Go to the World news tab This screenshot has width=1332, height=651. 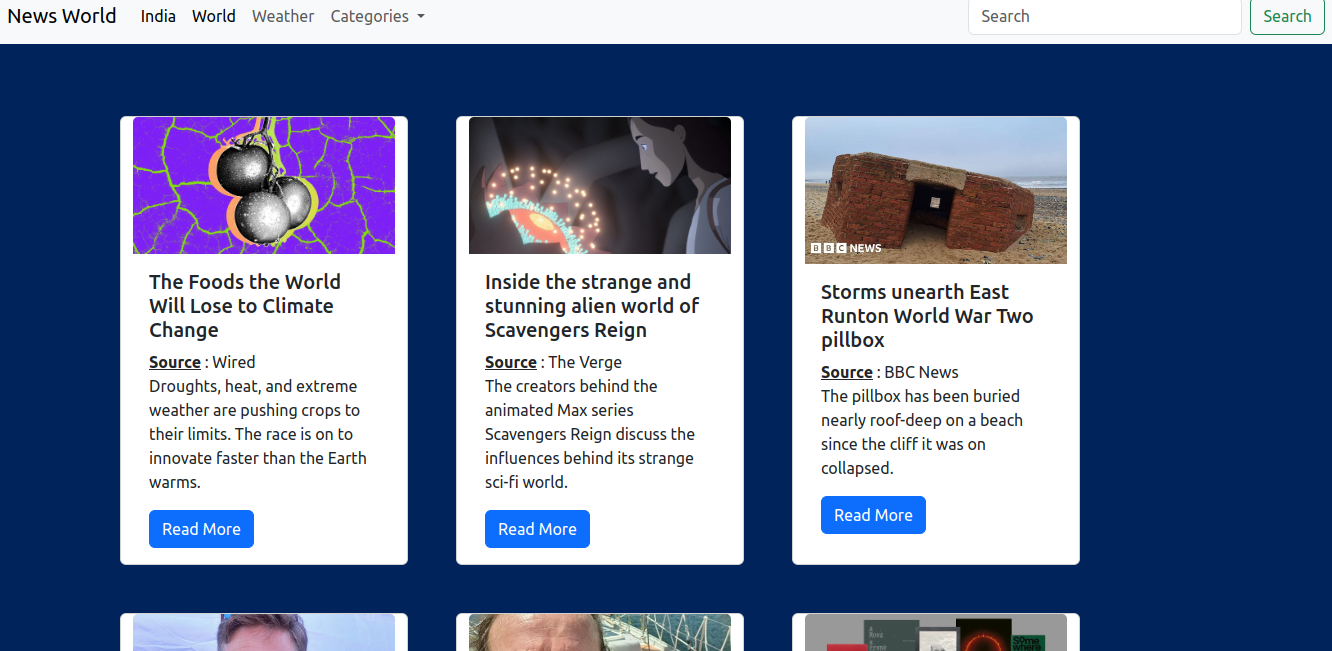click(x=214, y=16)
